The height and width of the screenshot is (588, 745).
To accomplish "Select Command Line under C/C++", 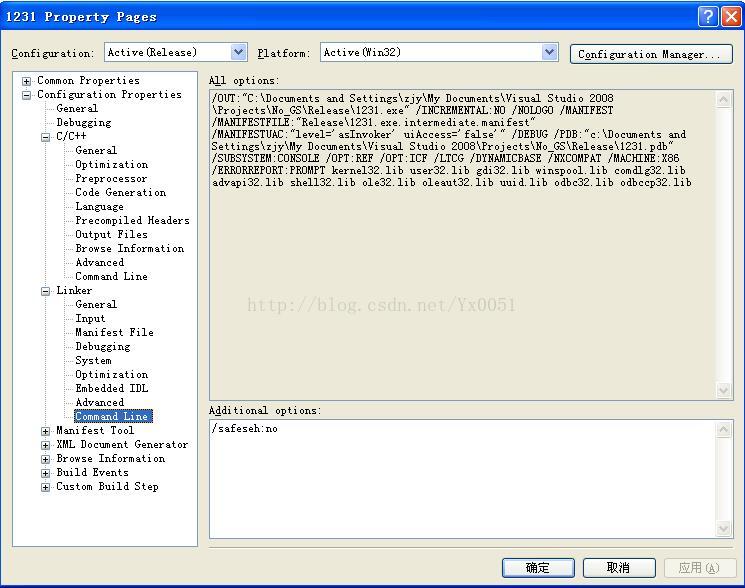I will pos(111,276).
